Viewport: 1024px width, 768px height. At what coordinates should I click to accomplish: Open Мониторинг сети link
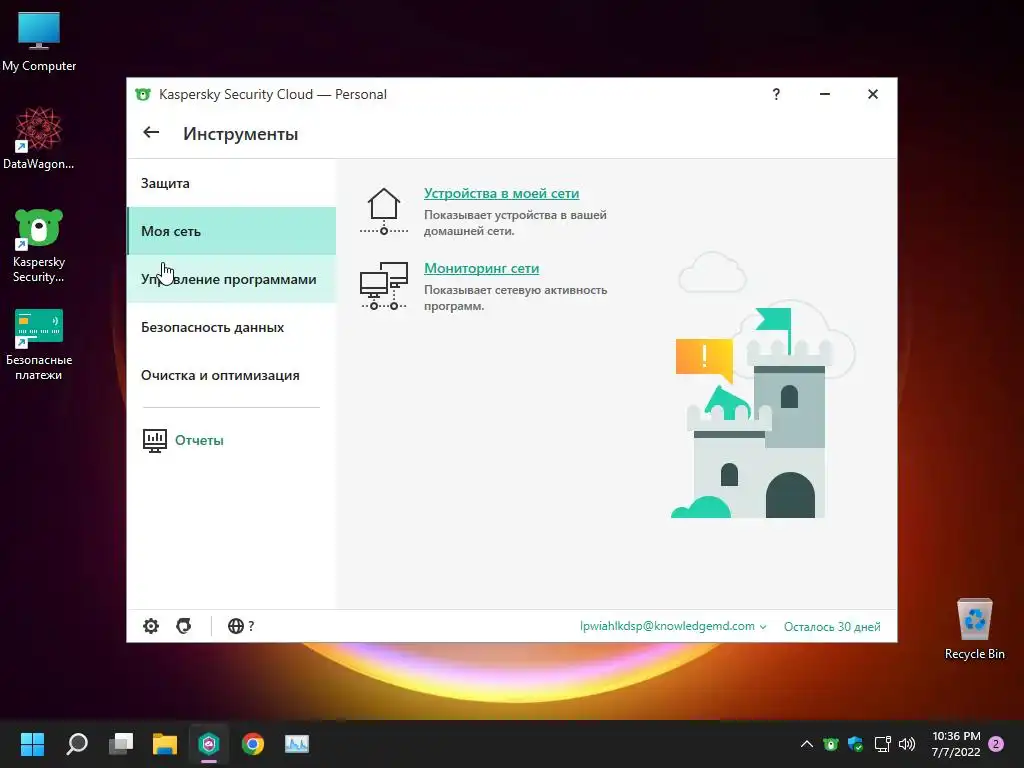point(481,268)
